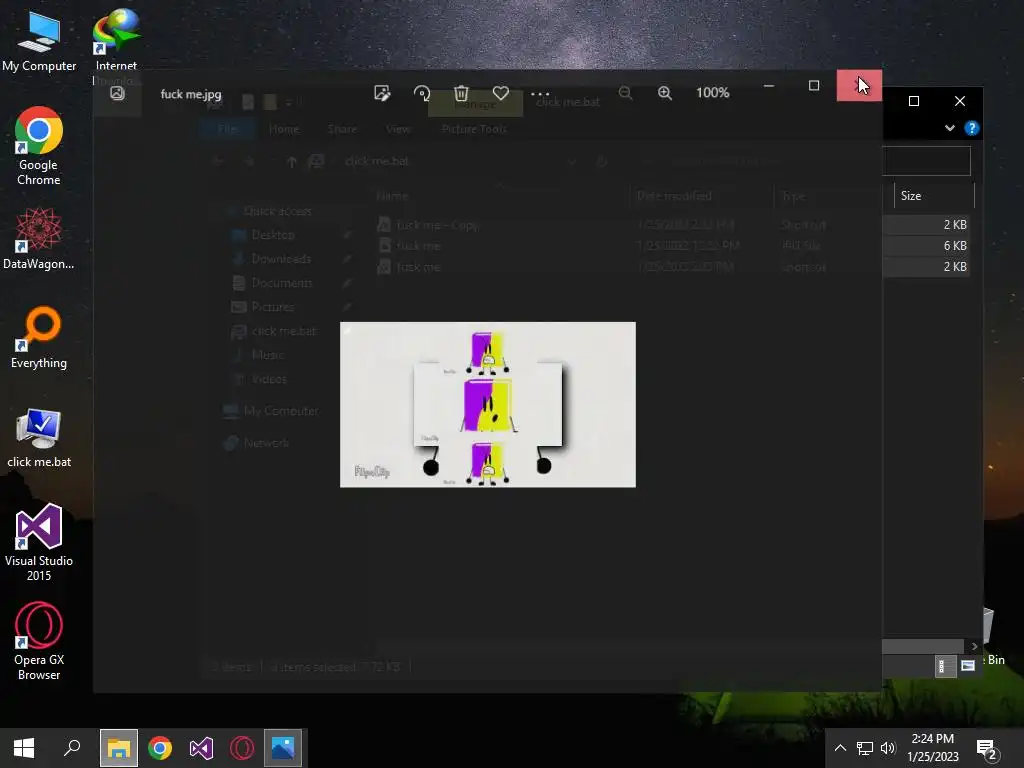Viewport: 1024px width, 768px height.
Task: Delete the photo with the trash icon
Action: [x=461, y=93]
